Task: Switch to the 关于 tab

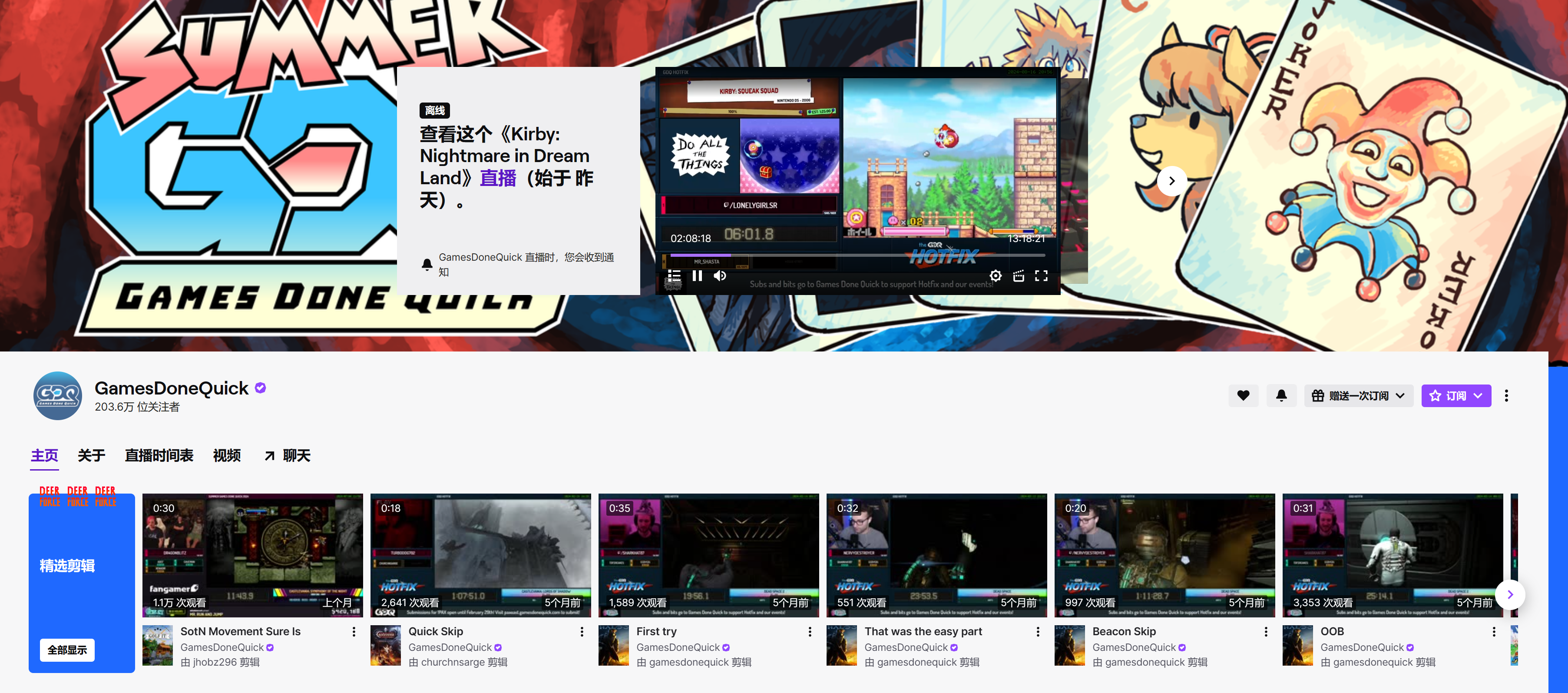Action: 91,455
